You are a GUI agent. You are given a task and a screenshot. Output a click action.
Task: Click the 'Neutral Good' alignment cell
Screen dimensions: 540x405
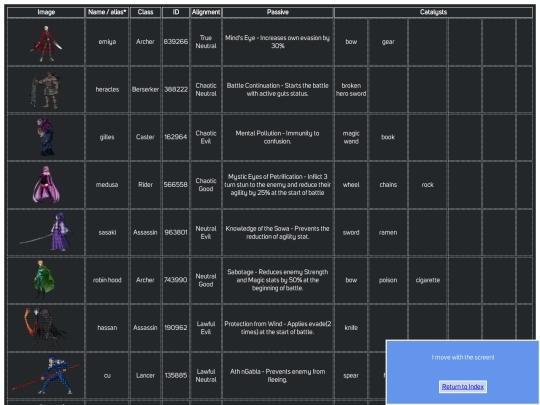[206, 280]
